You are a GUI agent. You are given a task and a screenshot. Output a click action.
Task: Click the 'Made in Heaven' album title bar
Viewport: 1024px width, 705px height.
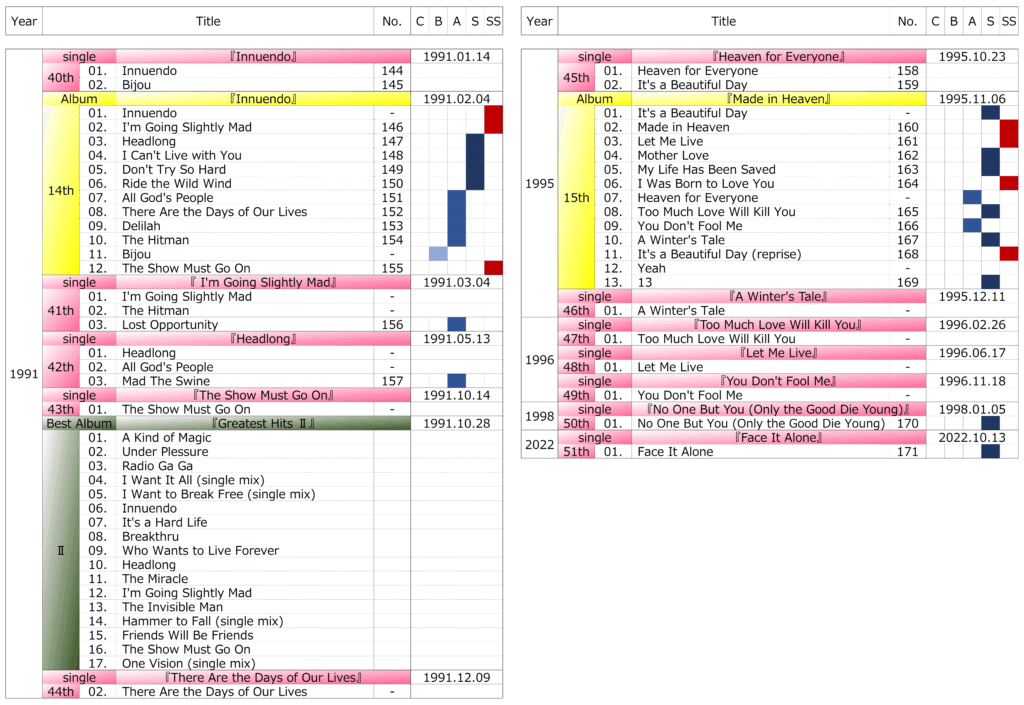click(x=778, y=99)
